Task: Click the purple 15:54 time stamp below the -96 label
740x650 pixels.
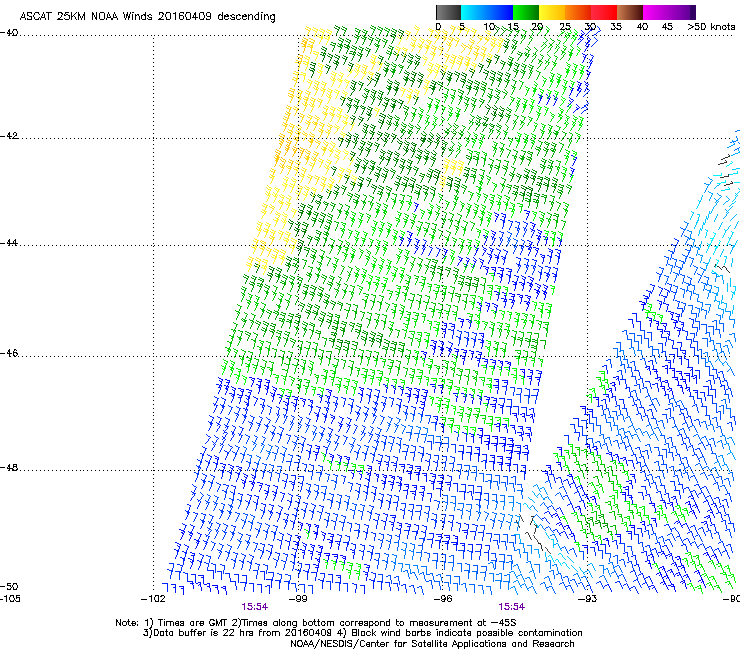Action: click(512, 607)
